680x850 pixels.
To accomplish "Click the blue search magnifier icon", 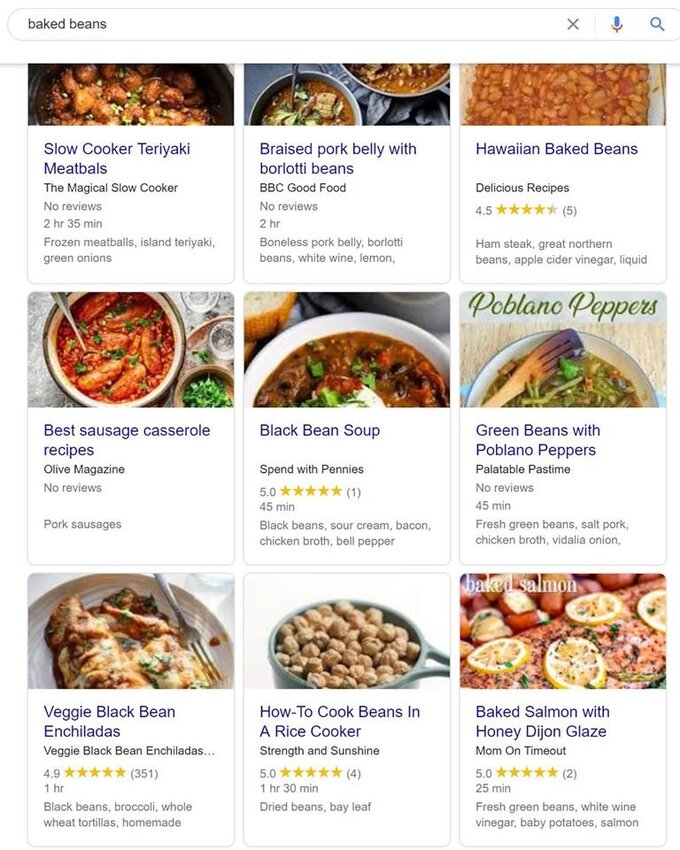I will coord(658,24).
